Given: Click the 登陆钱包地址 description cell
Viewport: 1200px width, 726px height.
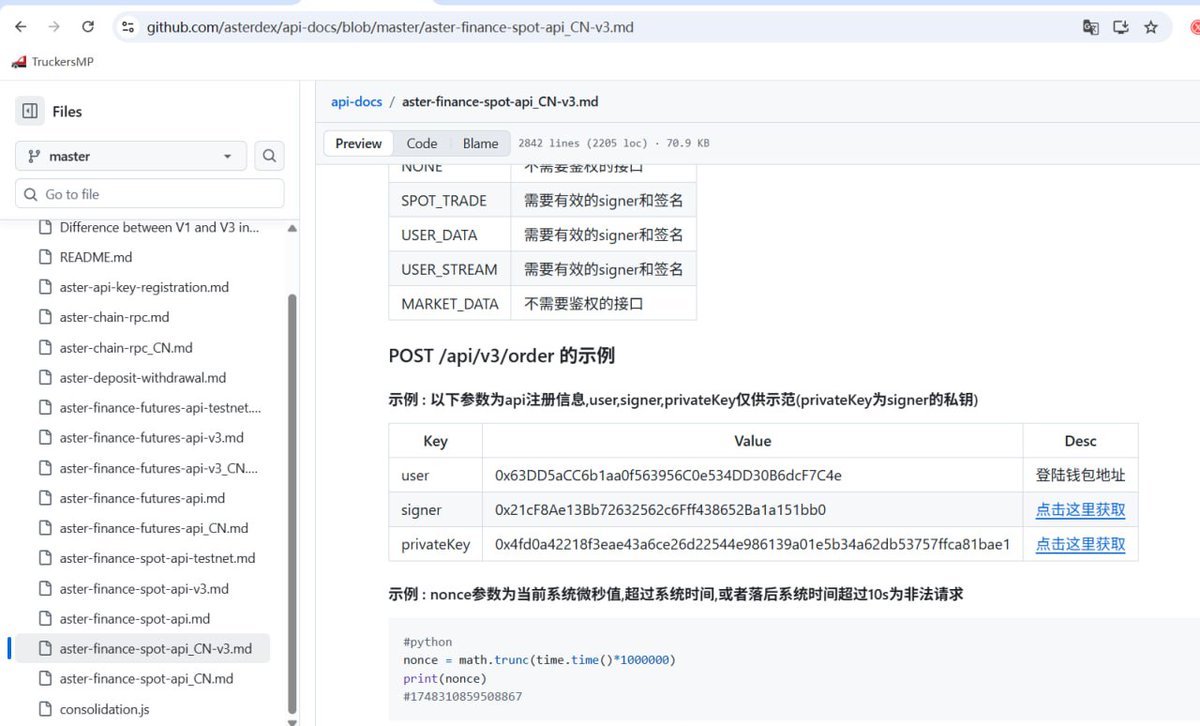Looking at the screenshot, I should tap(1080, 475).
